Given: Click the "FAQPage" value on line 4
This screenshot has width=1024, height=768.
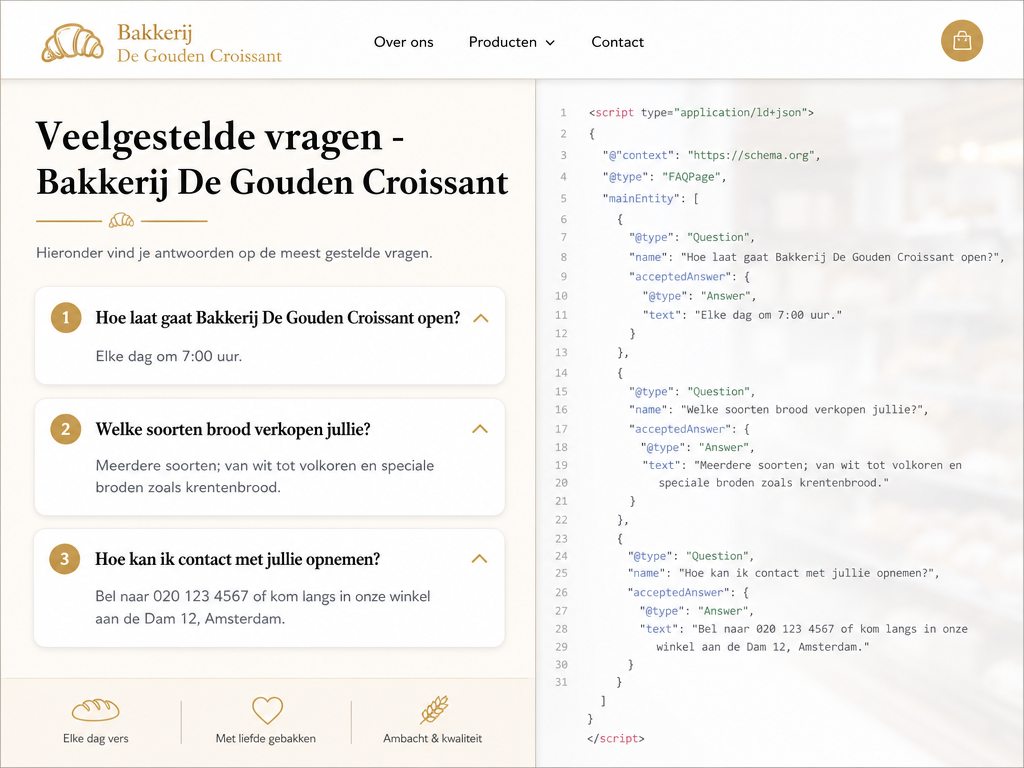Looking at the screenshot, I should pyautogui.click(x=691, y=177).
